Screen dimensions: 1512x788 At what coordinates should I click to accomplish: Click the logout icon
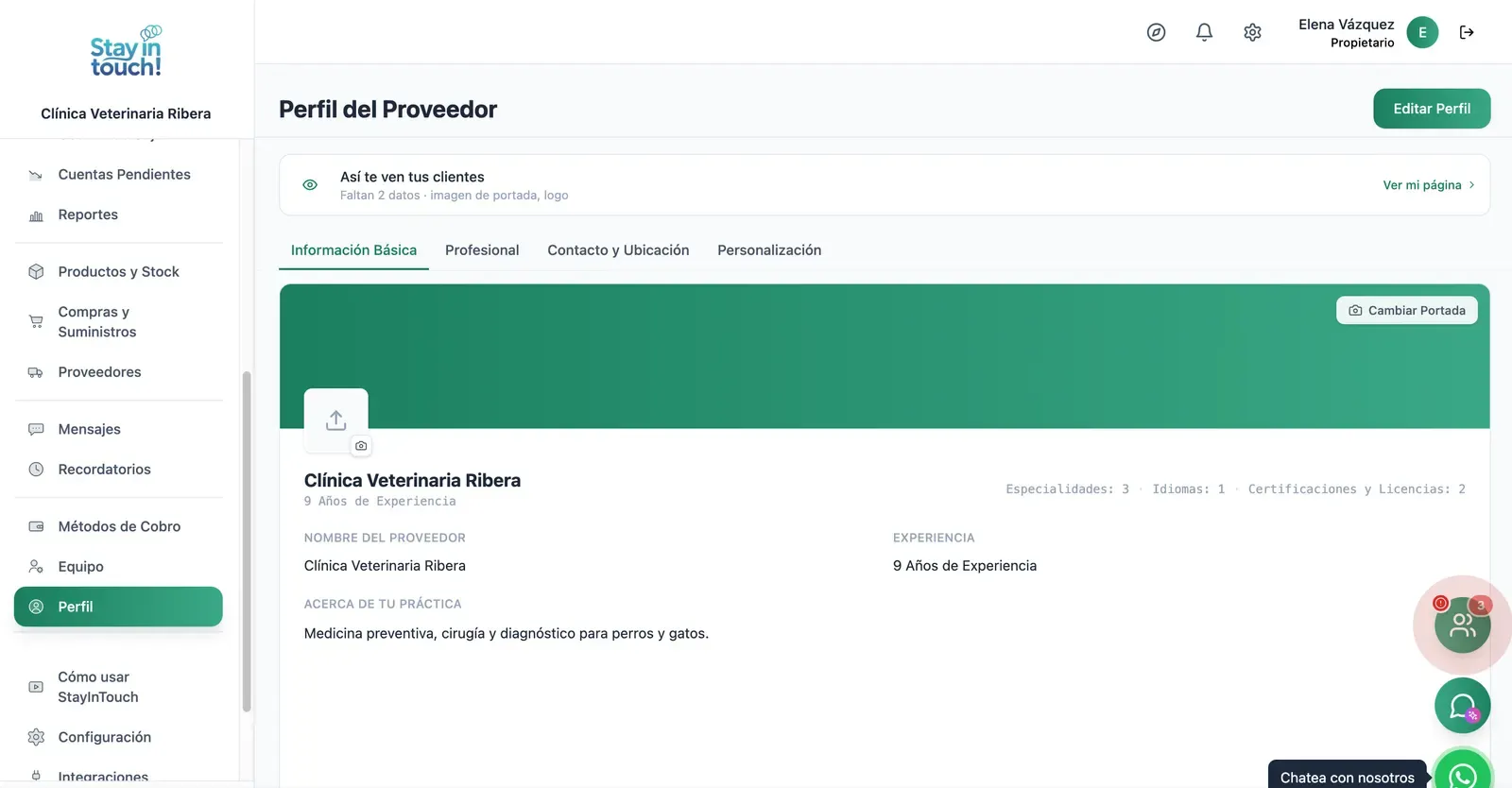coord(1467,32)
